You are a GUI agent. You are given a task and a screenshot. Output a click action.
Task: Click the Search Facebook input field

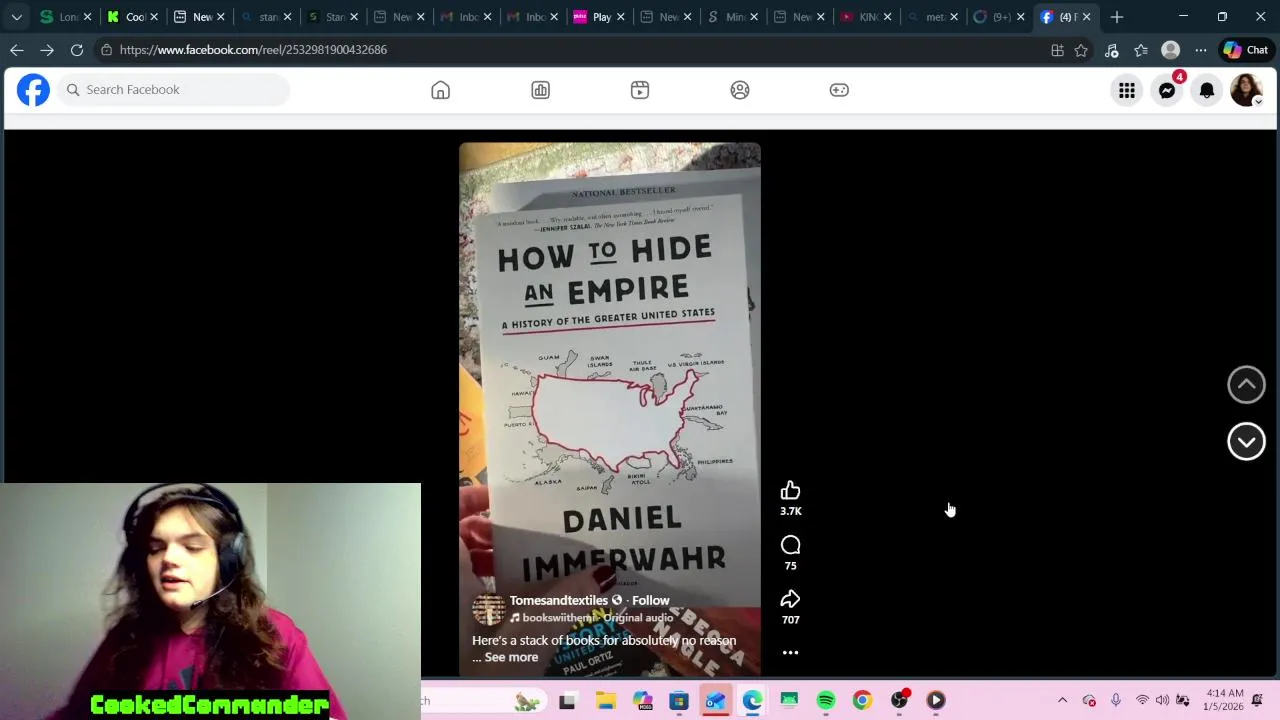click(173, 90)
